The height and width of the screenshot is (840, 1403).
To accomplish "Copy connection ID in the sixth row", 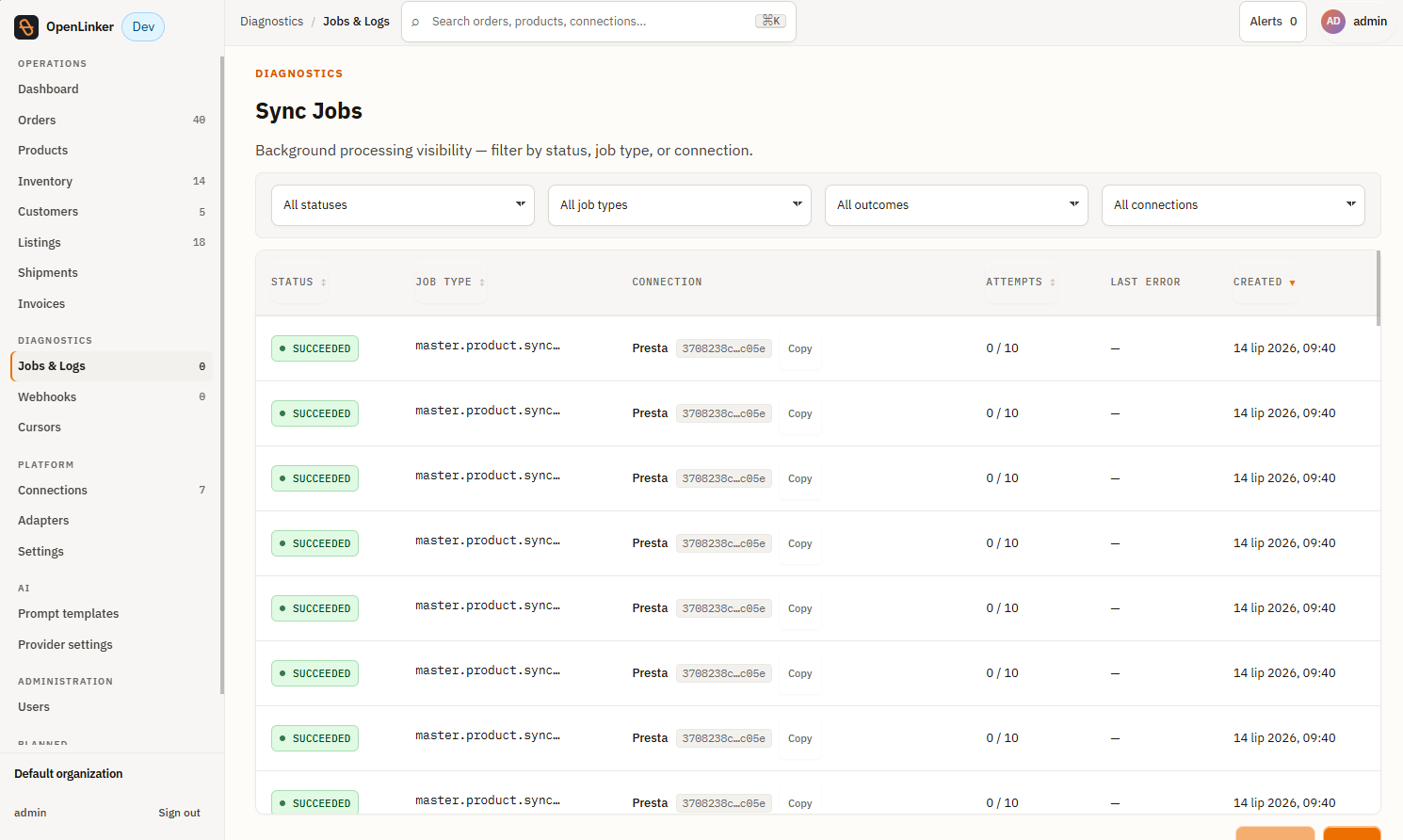I will click(x=800, y=673).
